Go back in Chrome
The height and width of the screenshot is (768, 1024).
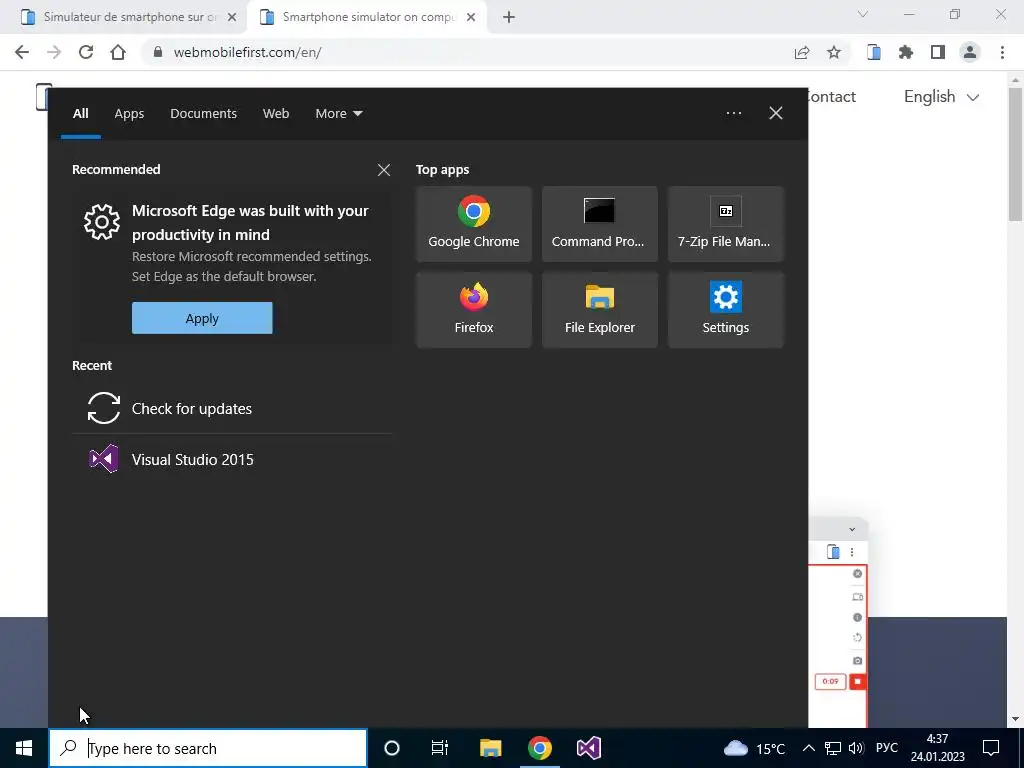[x=22, y=52]
